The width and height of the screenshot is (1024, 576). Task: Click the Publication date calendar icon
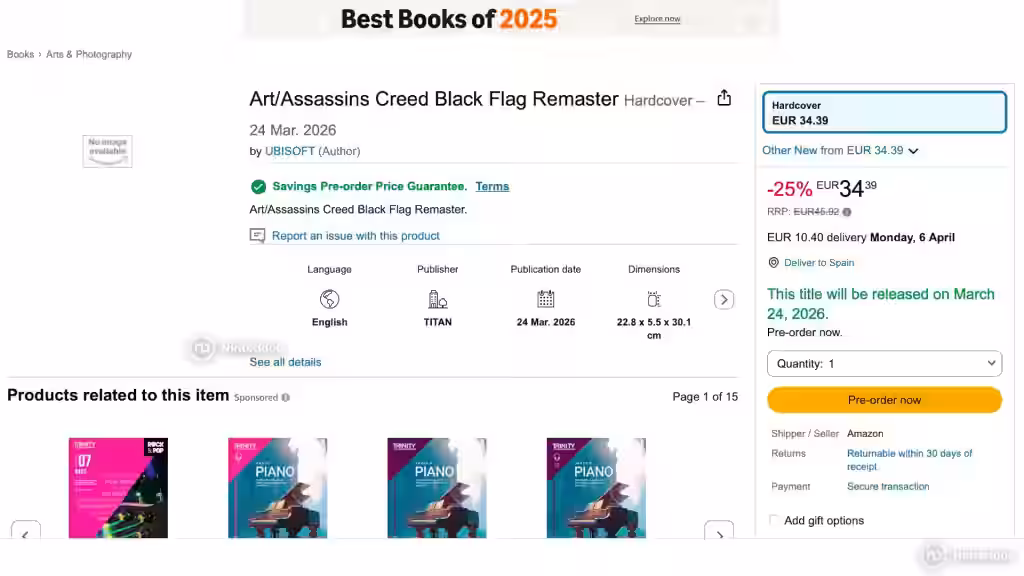[x=545, y=299]
